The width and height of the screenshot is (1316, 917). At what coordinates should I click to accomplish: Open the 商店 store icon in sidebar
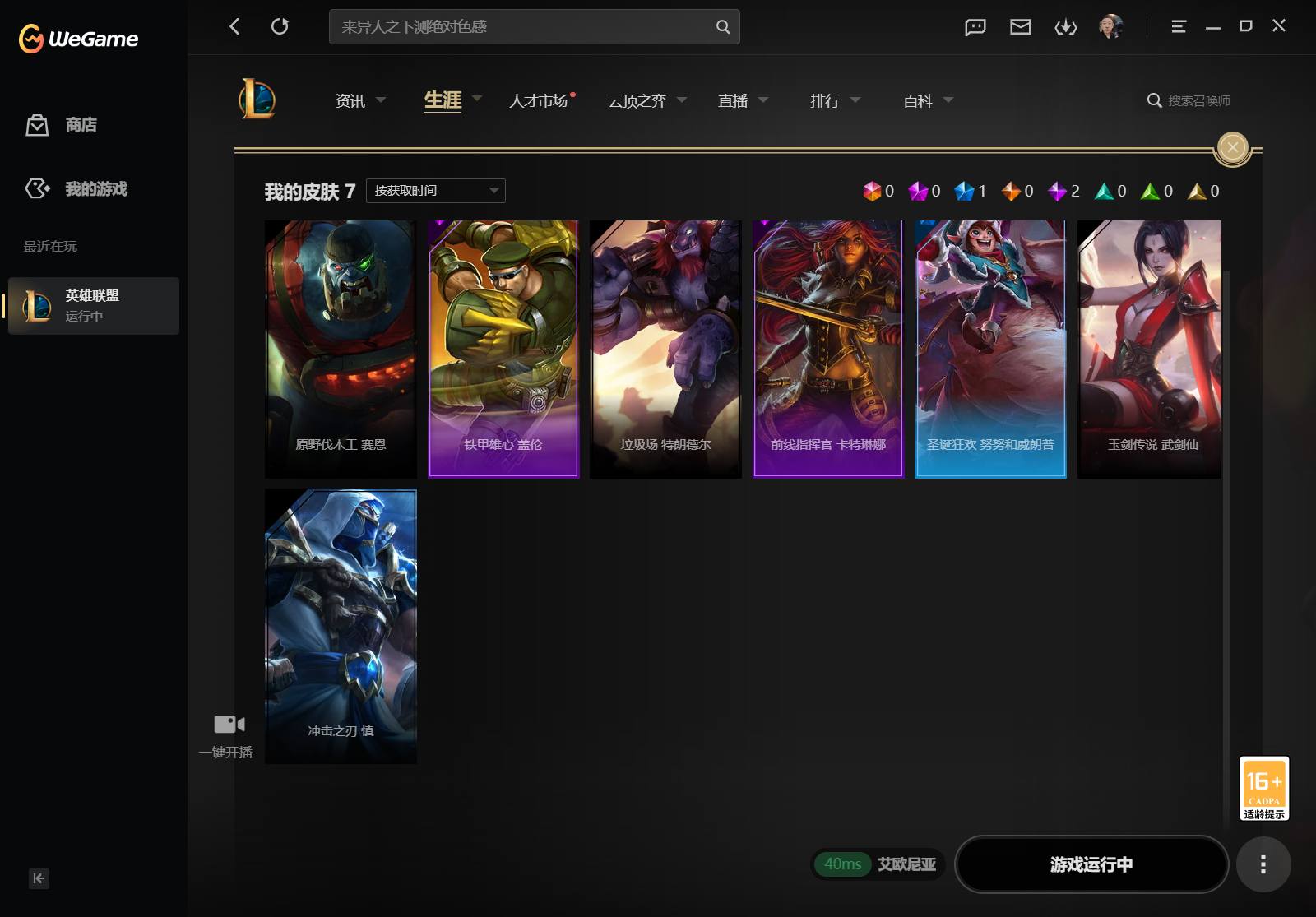click(x=37, y=125)
